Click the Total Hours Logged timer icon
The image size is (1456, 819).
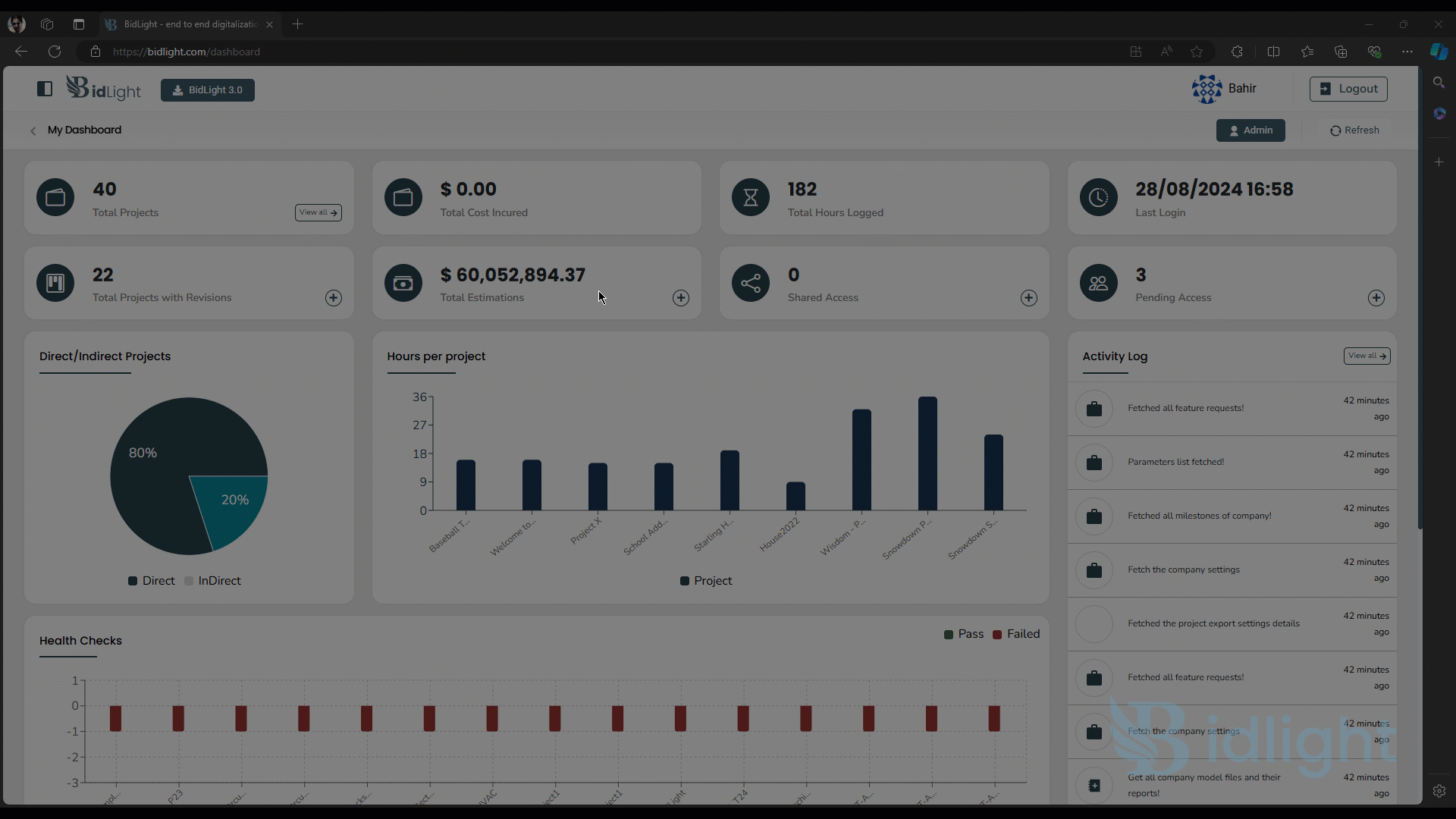(751, 197)
